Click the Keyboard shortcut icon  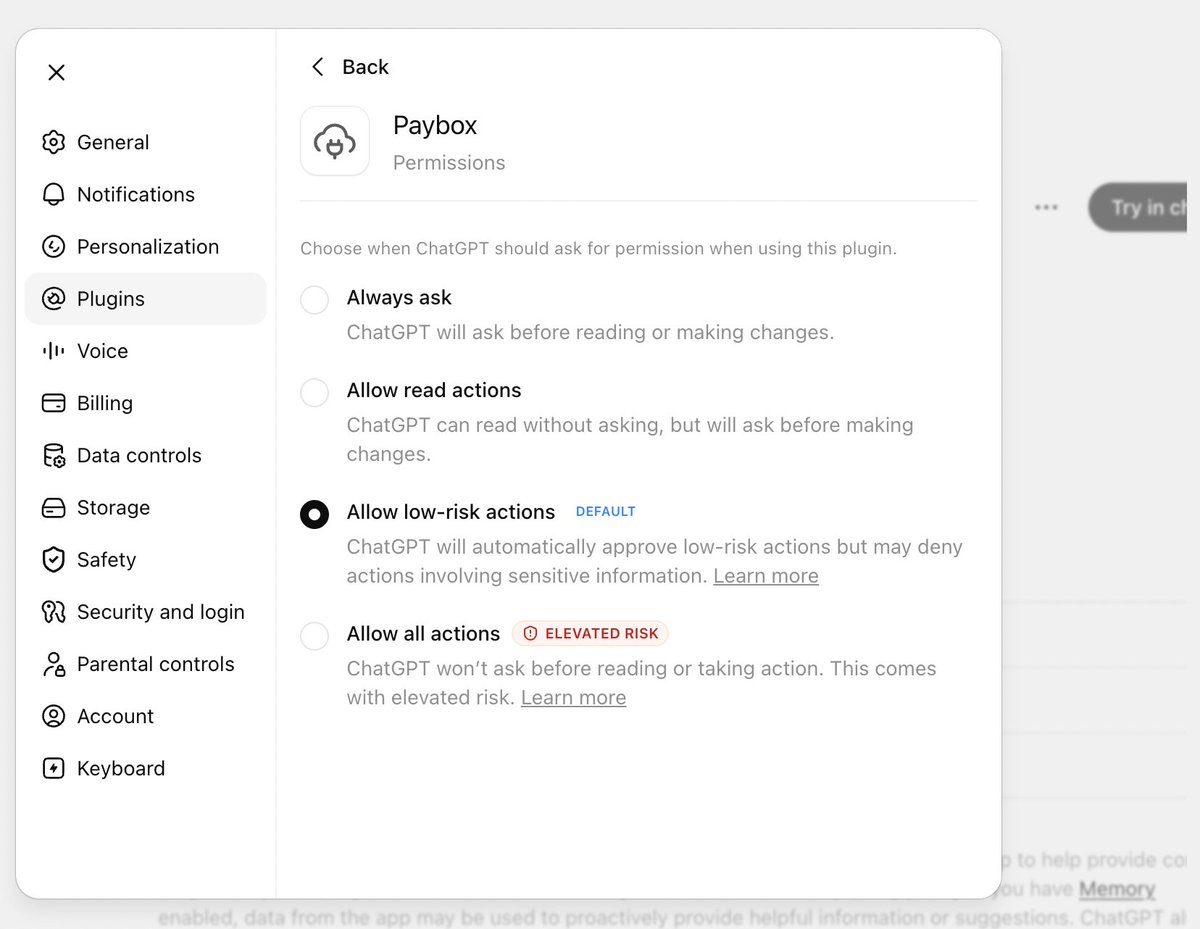pyautogui.click(x=53, y=768)
